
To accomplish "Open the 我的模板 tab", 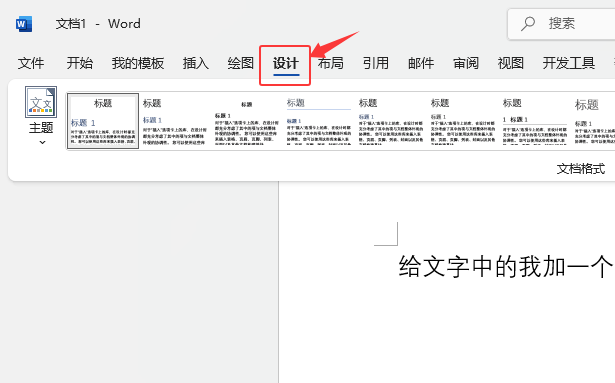I will point(138,63).
